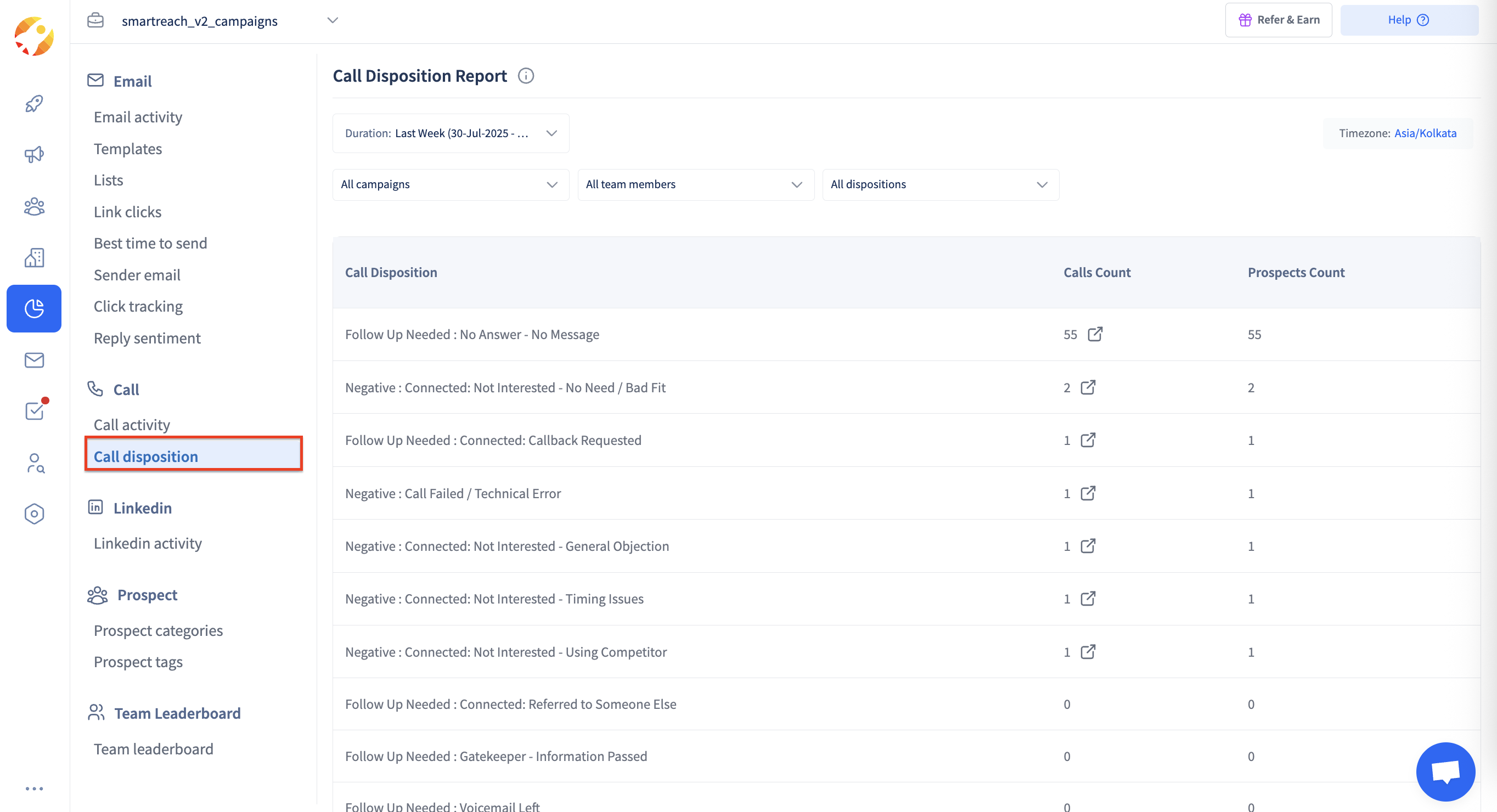Click the SmartReach logo
The image size is (1497, 812).
(x=33, y=36)
